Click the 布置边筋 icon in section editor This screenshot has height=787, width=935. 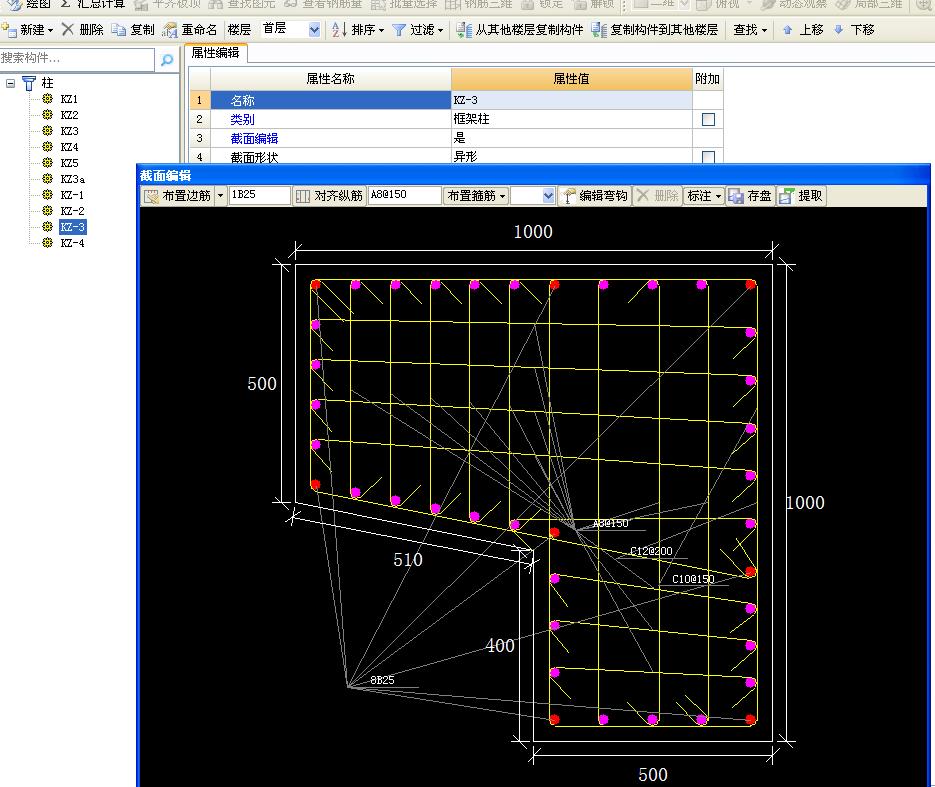tap(151, 196)
